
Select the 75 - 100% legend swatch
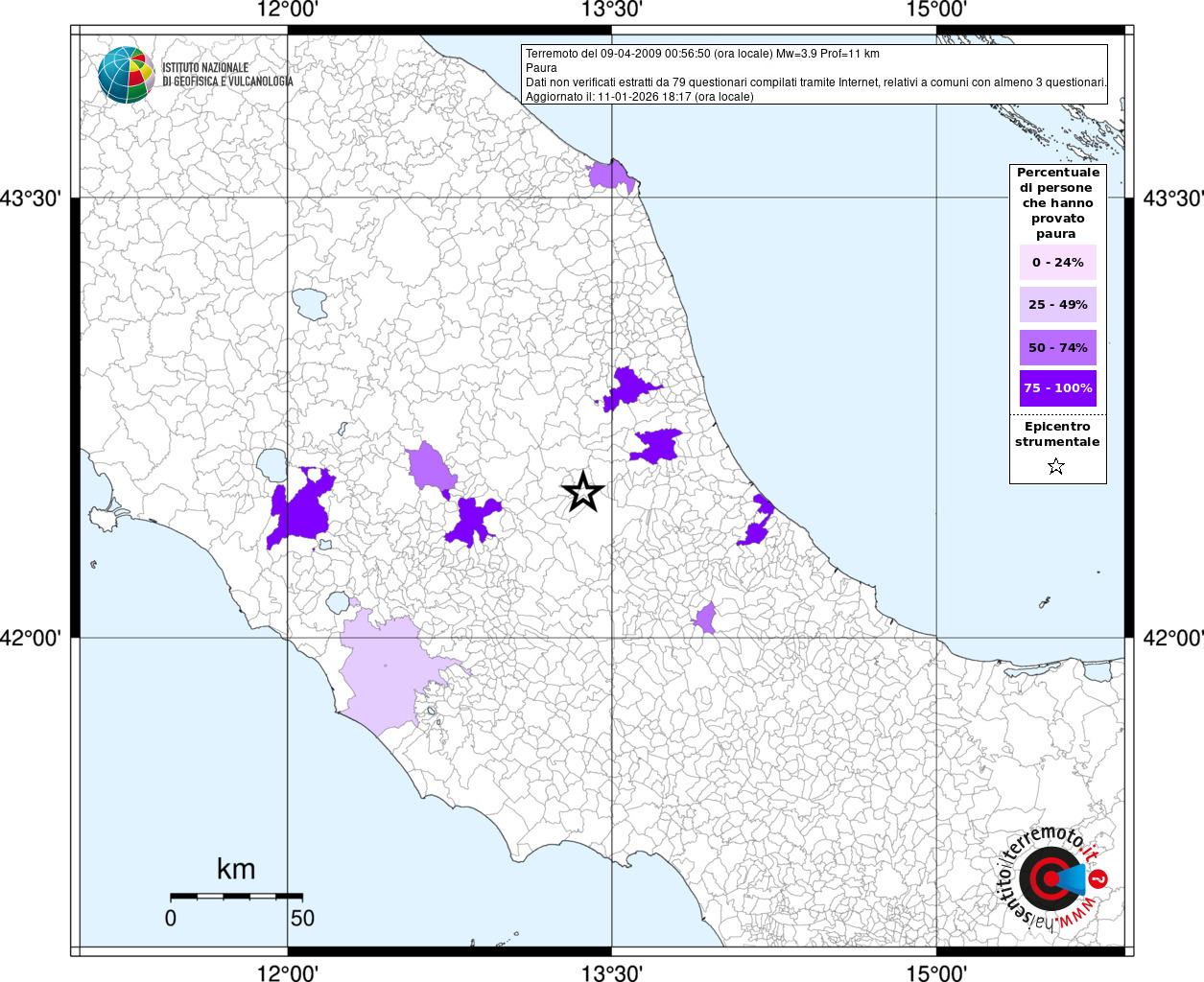tap(1057, 388)
